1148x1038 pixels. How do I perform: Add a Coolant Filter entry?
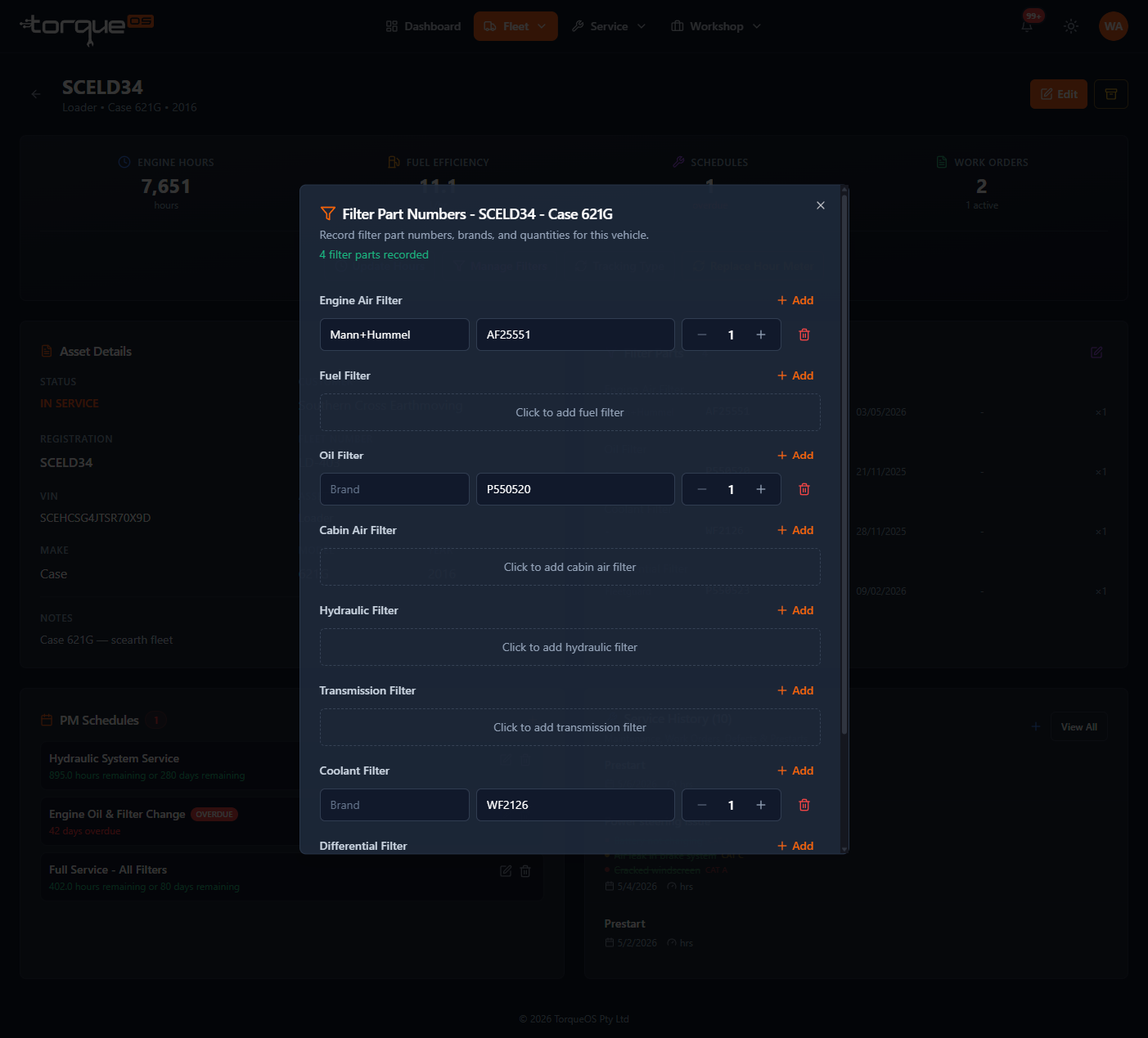click(x=795, y=771)
